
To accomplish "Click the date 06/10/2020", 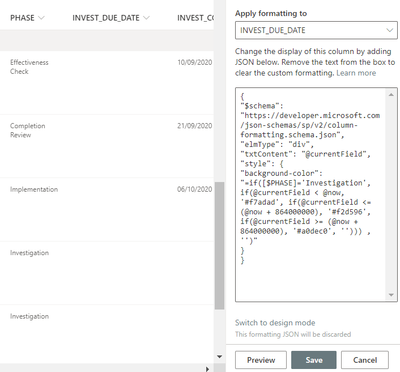I will click(195, 189).
